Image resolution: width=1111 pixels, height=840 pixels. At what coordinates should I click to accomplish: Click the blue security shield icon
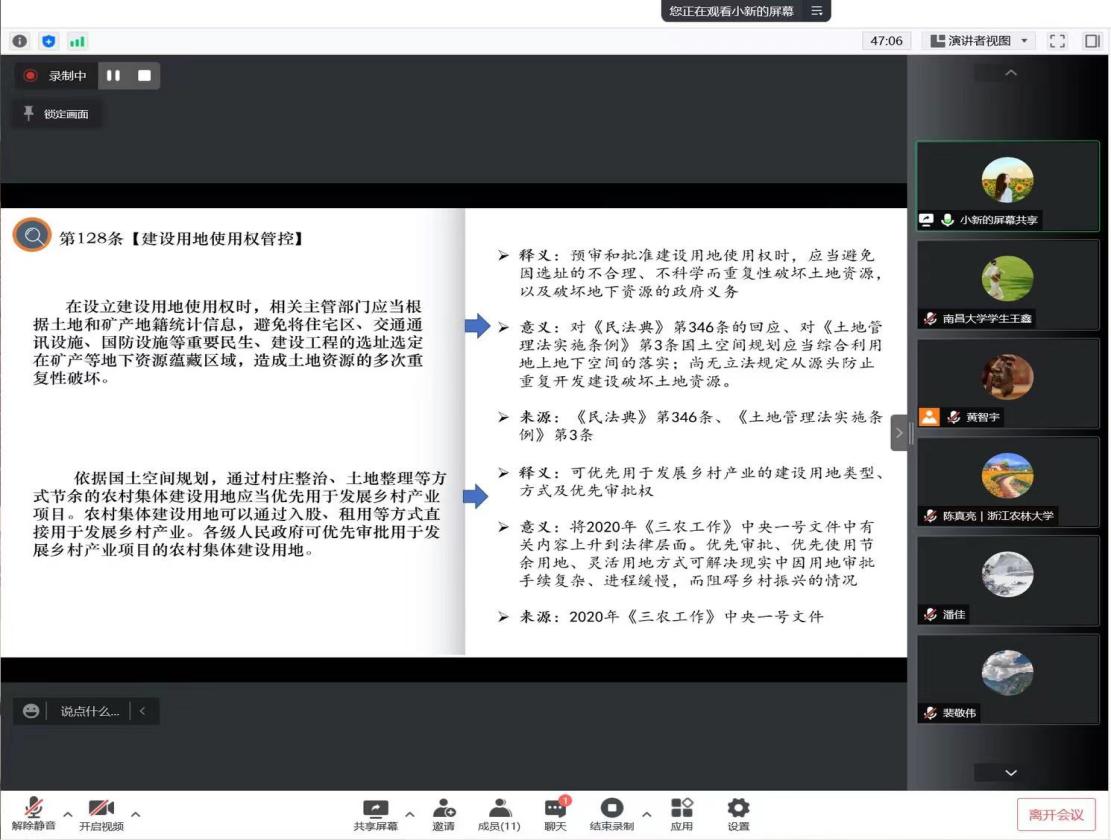(x=48, y=41)
